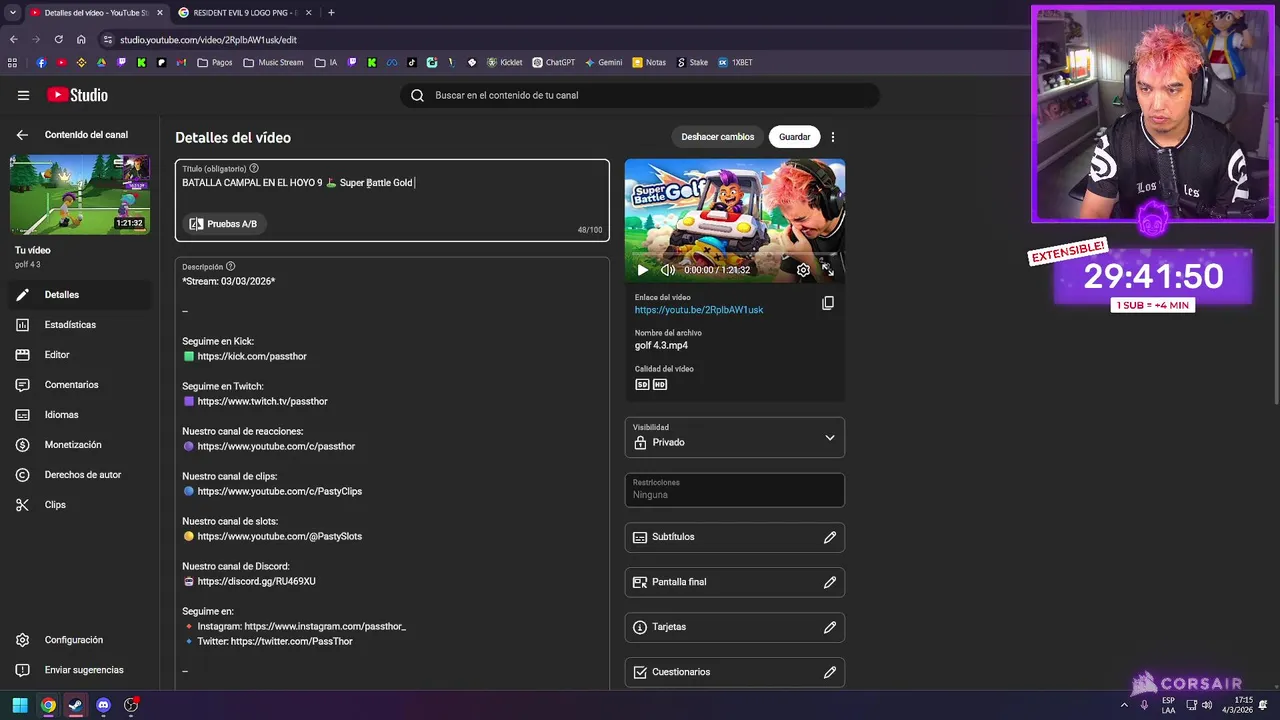Copy the video link with copy icon

point(828,303)
